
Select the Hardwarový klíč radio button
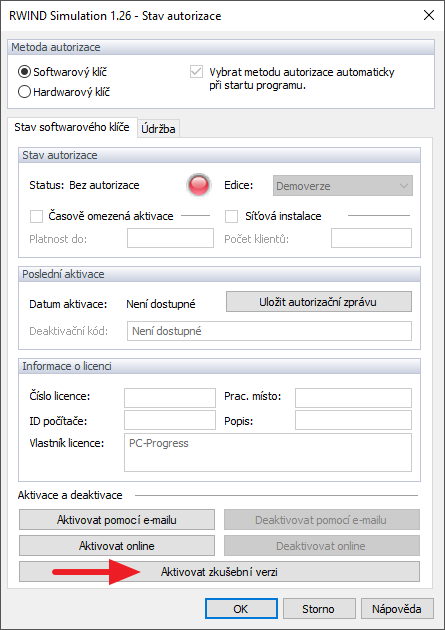point(24,92)
